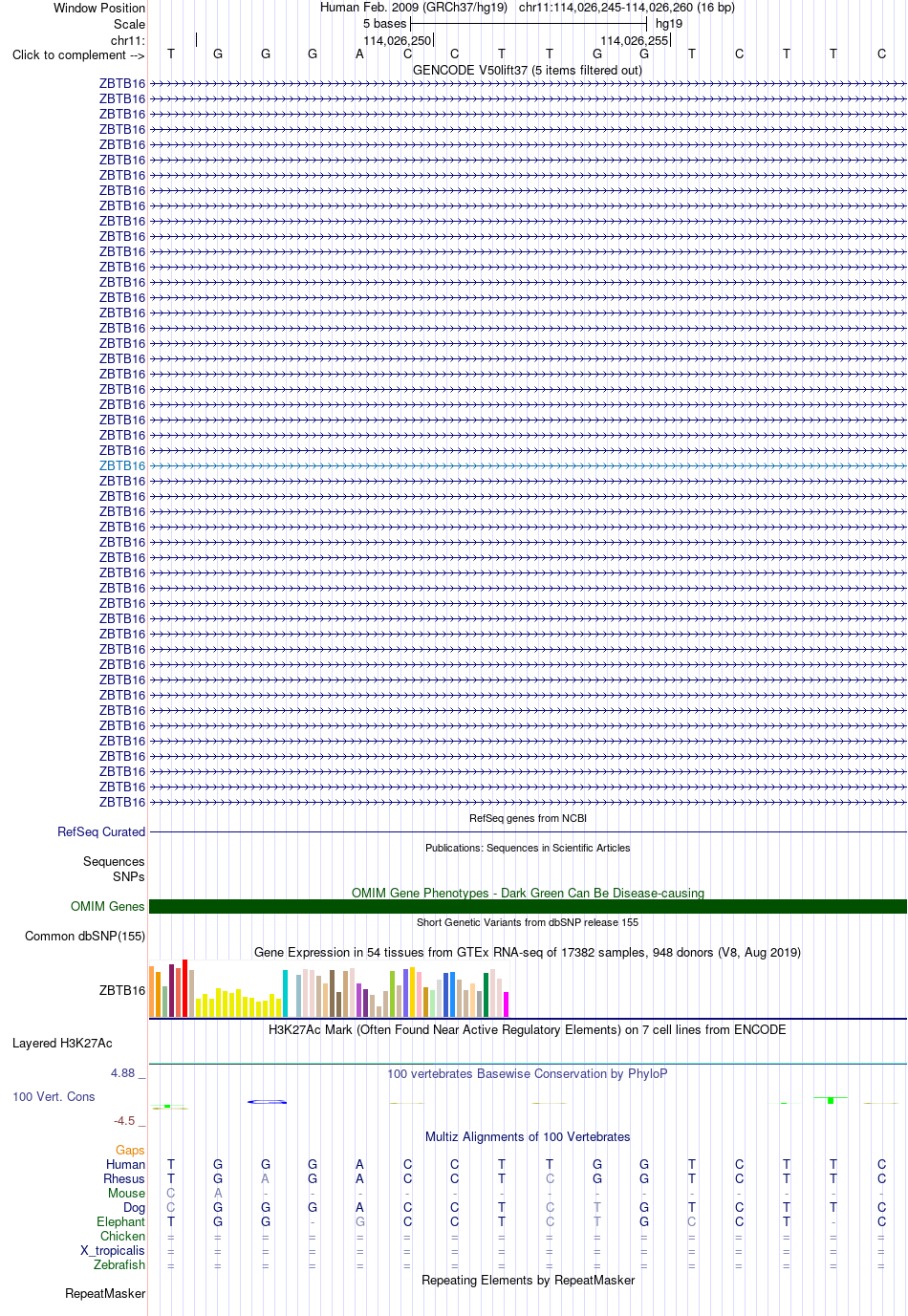Select the 'Rhesus' alignment row label
The image size is (908, 1316).
coord(124,1178)
